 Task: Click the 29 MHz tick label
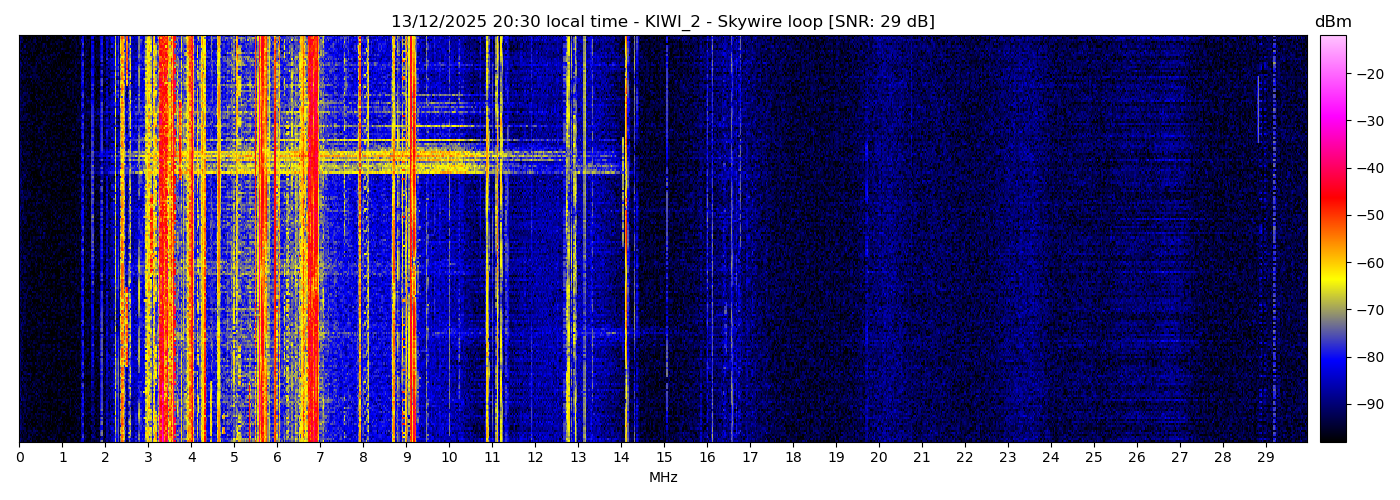pos(1265,457)
